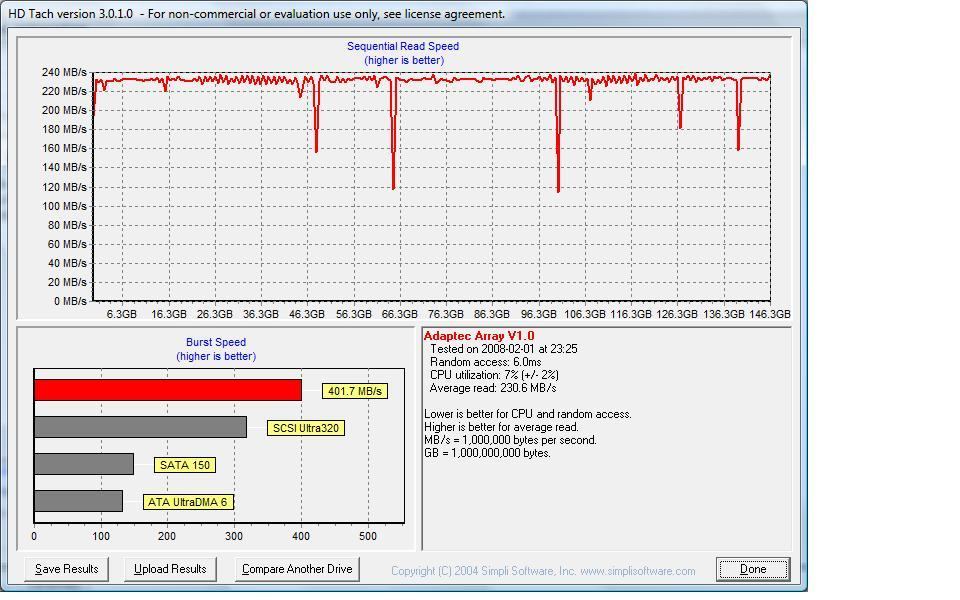Click 'Lower is better for CPU' note
This screenshot has width=960, height=600.
point(528,414)
